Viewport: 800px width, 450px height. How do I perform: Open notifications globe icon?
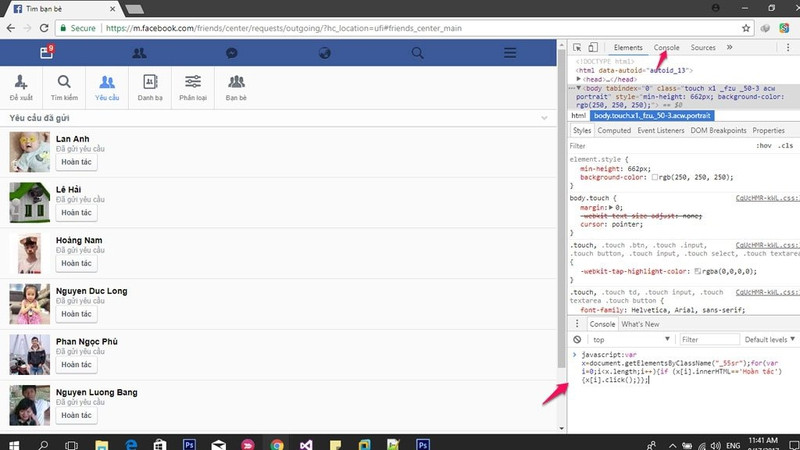[324, 53]
